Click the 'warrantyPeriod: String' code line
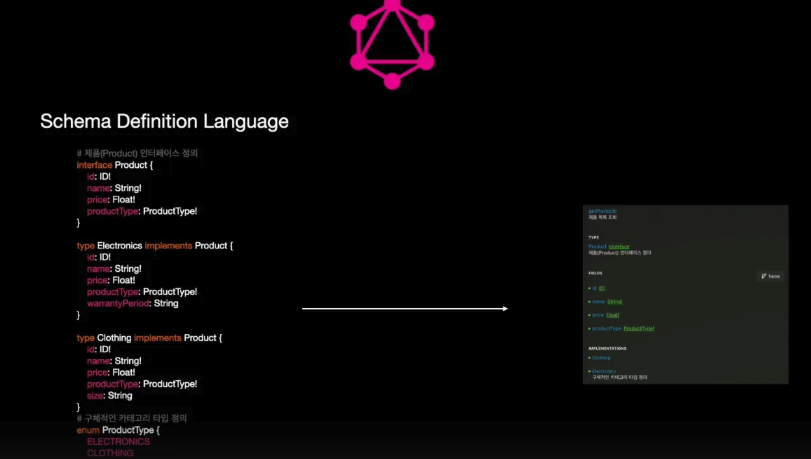This screenshot has height=459, width=811. click(x=132, y=304)
